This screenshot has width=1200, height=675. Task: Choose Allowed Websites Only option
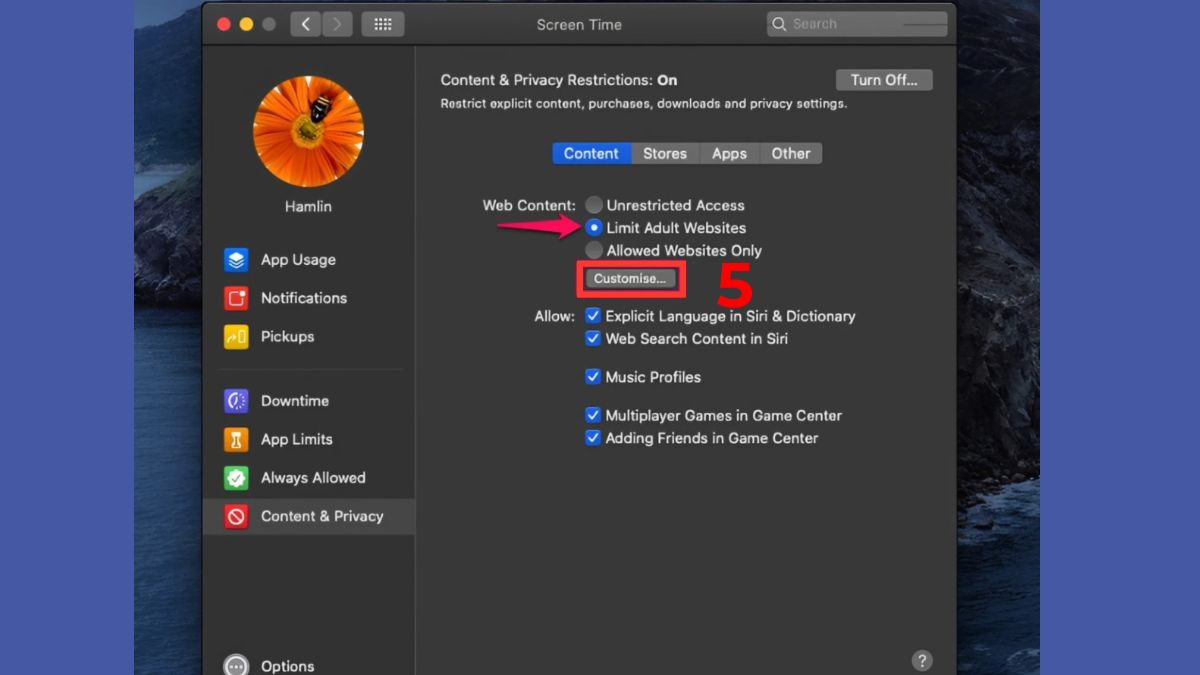pos(594,251)
